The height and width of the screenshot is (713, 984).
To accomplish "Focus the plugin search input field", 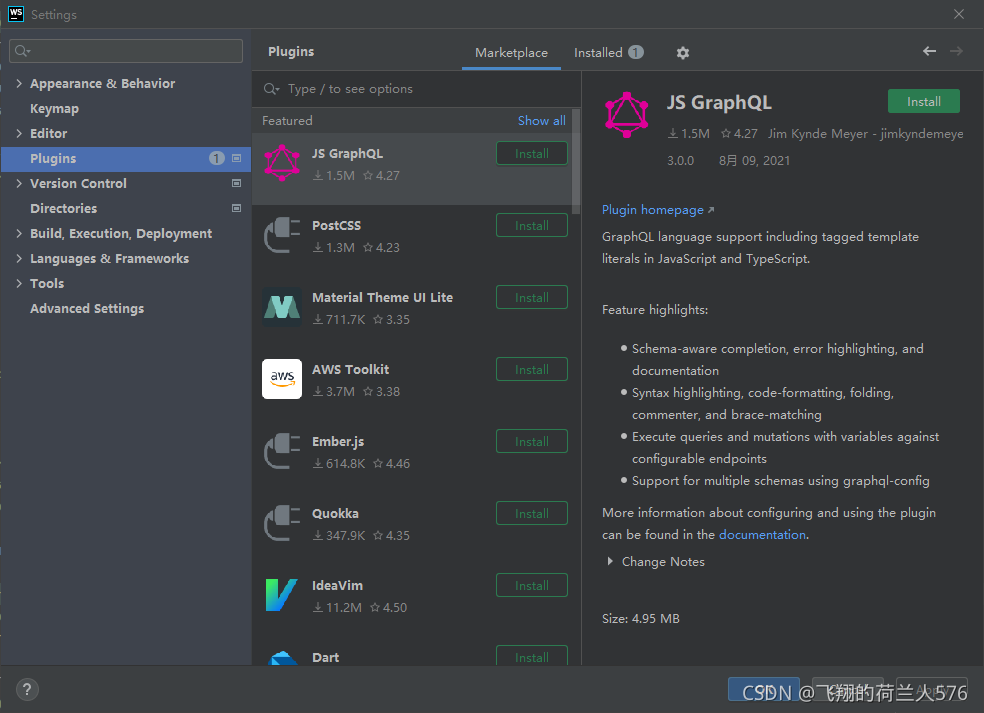I will pos(416,89).
